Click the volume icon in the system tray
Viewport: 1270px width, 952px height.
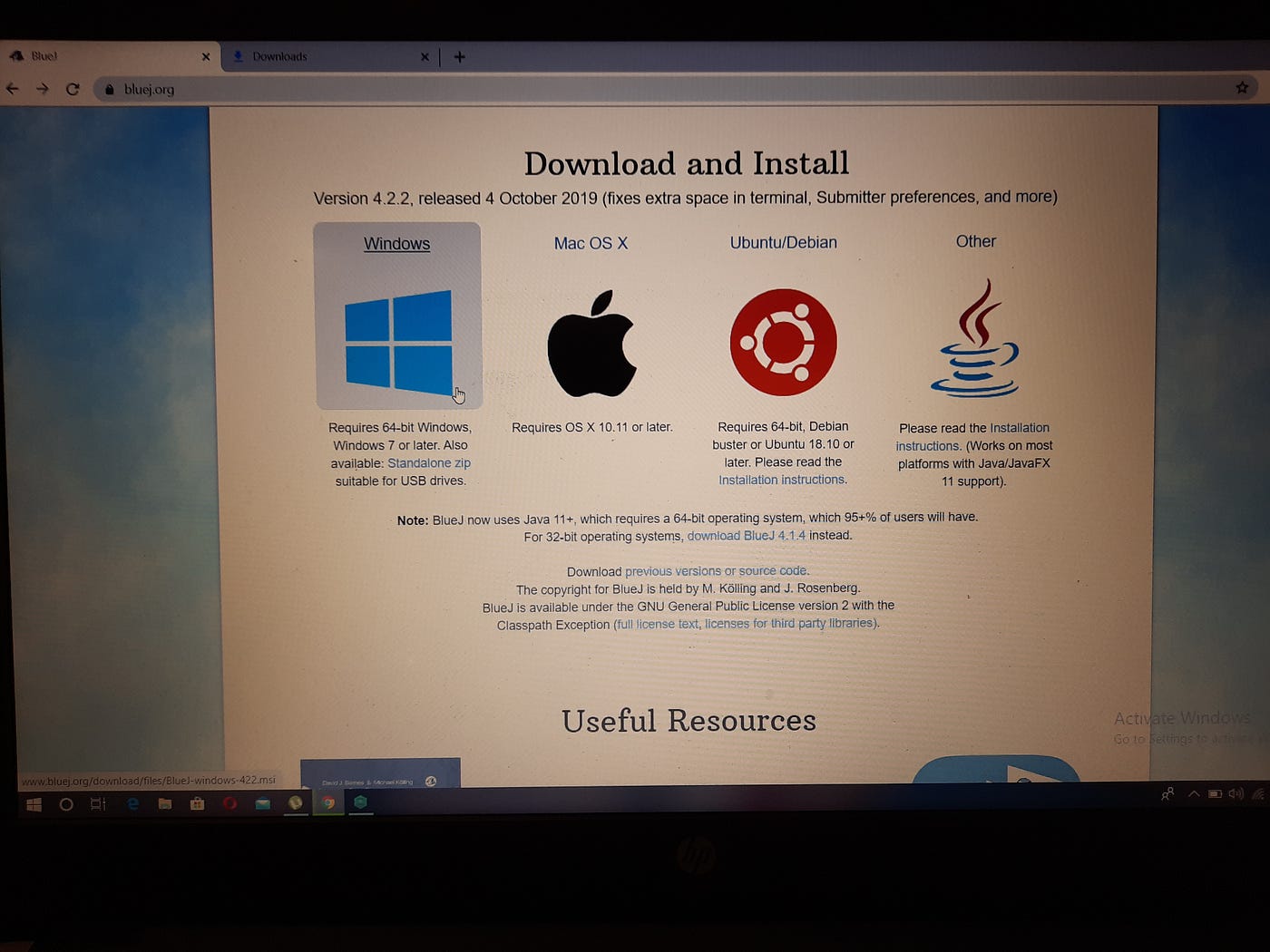[1236, 793]
